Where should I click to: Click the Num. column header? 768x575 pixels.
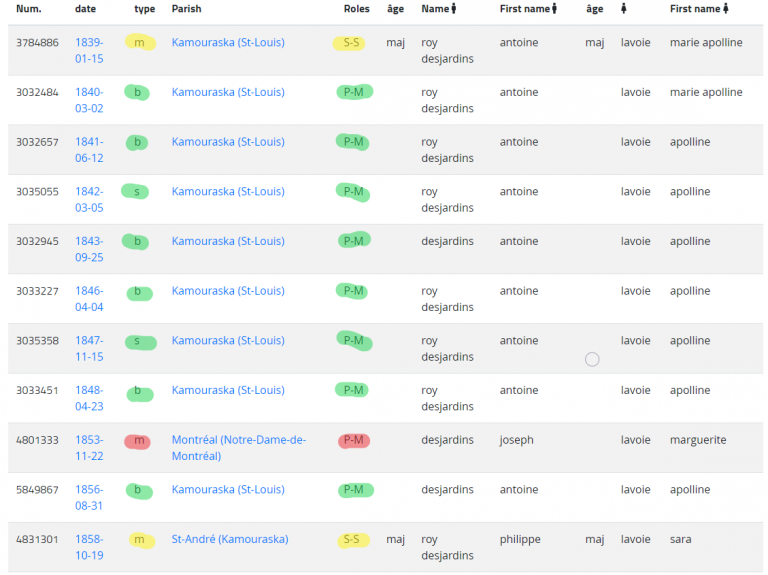pyautogui.click(x=29, y=9)
